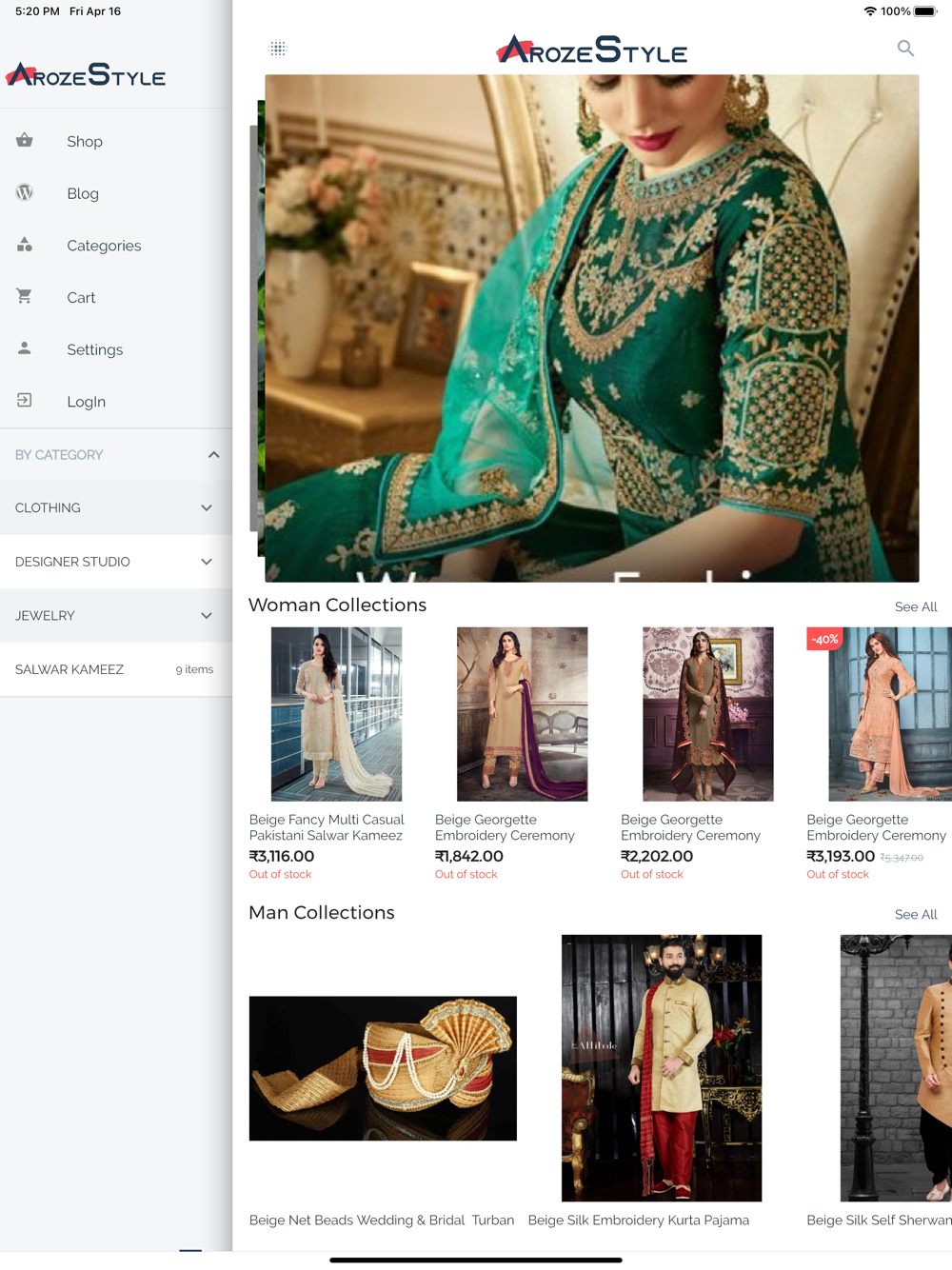Screen dimensions: 952x1270
Task: Tap the ArozeStyle logo in main header
Action: tap(591, 50)
